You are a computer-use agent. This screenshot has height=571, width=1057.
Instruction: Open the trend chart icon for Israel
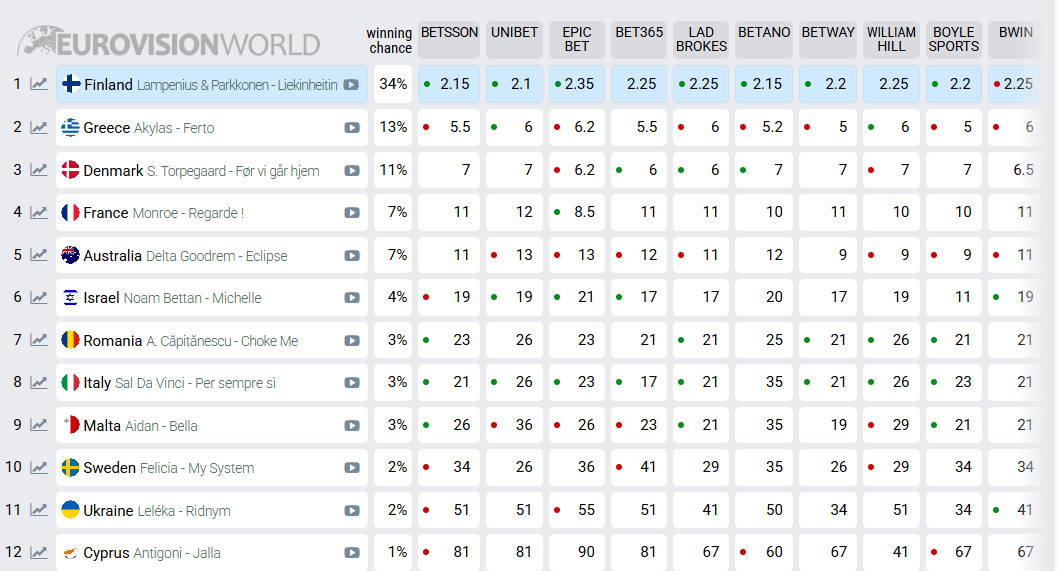click(39, 297)
